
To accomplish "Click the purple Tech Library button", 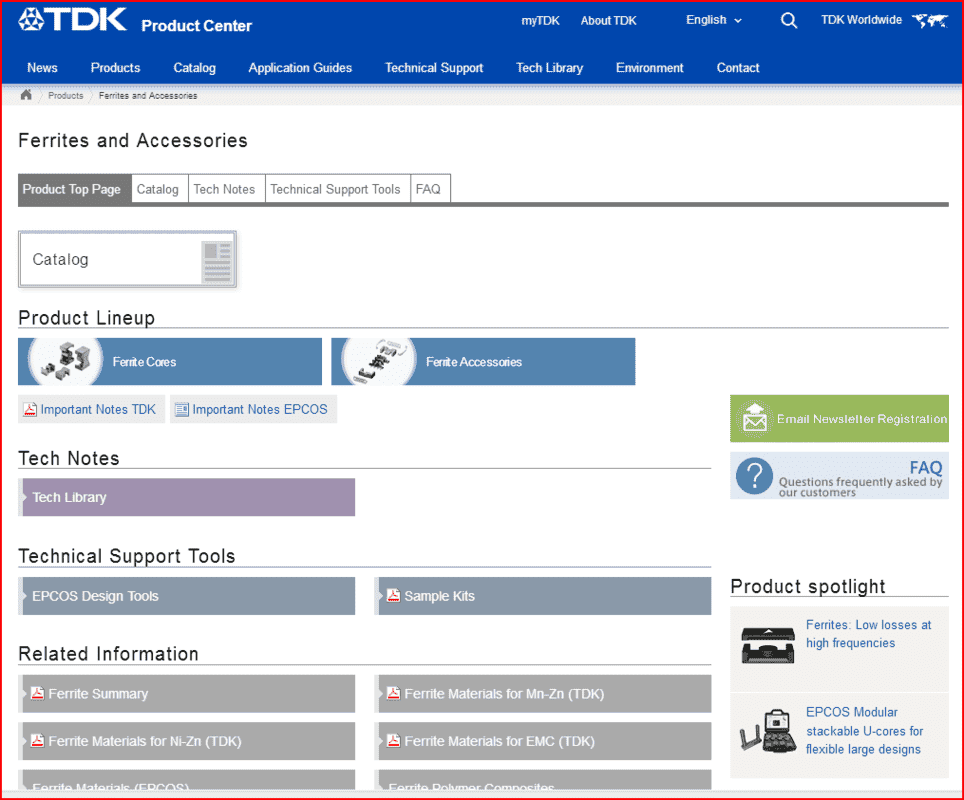I will pyautogui.click(x=188, y=497).
